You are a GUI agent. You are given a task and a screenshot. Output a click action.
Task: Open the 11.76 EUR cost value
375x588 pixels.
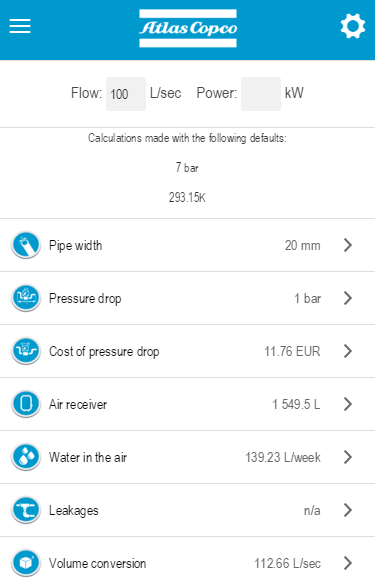point(292,351)
